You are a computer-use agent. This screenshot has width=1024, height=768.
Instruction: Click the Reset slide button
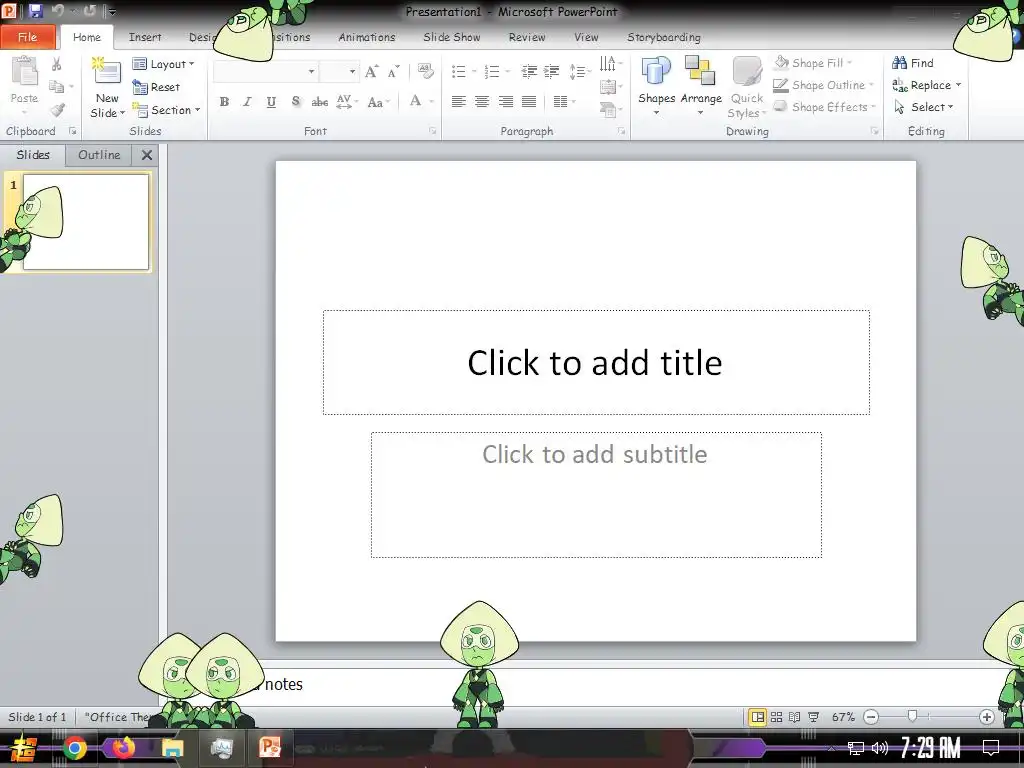pyautogui.click(x=156, y=87)
